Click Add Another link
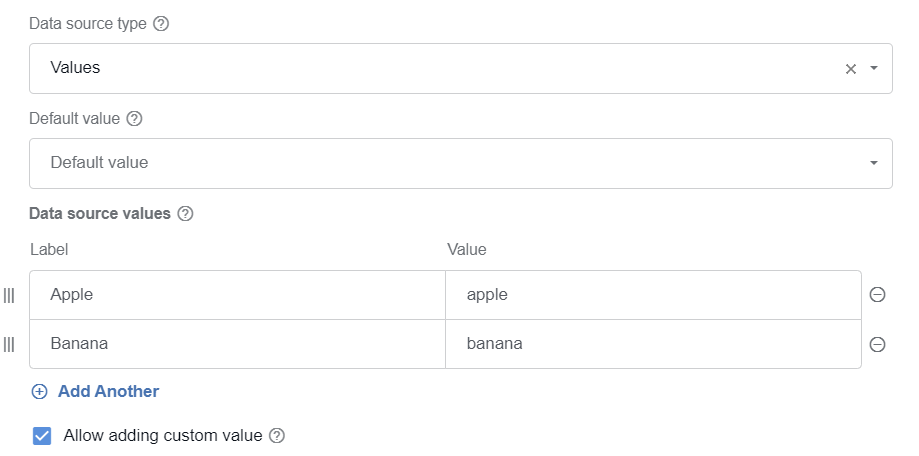 pos(108,392)
